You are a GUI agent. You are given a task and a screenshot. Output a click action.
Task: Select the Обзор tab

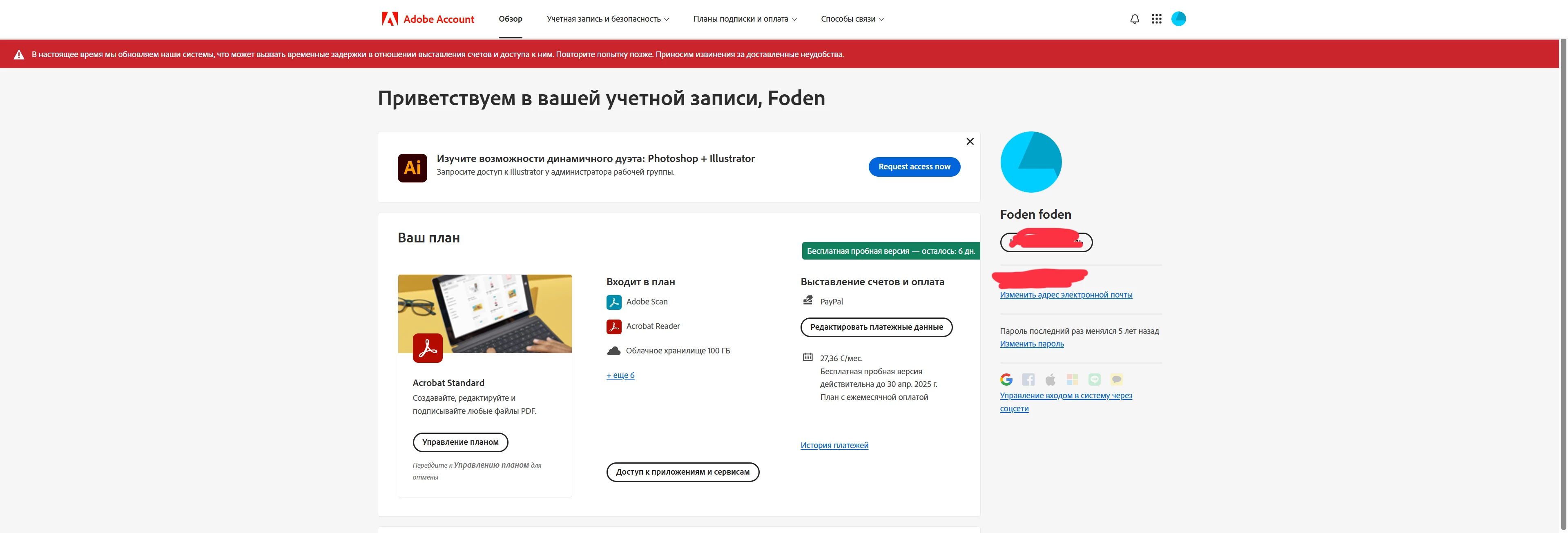(510, 19)
